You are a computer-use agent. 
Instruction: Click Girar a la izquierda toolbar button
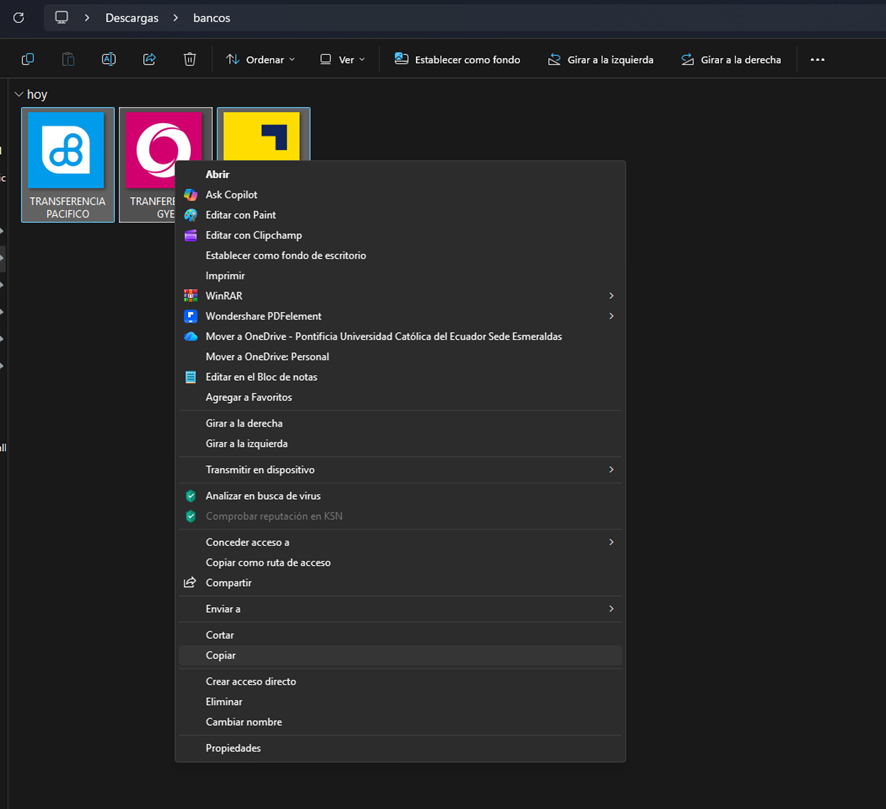point(601,59)
